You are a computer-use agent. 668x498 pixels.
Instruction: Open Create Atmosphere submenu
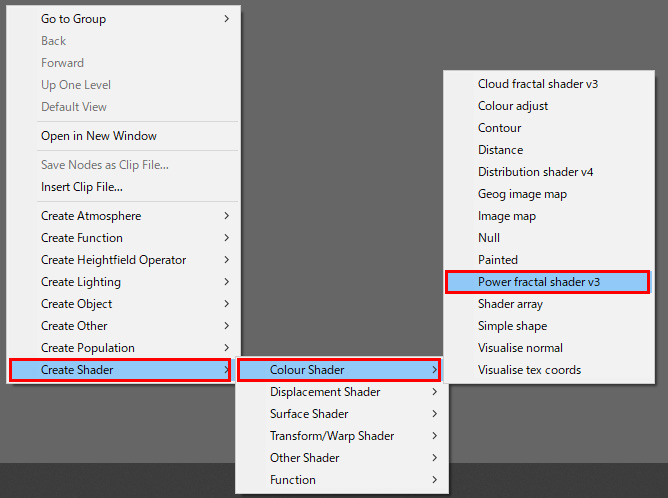[91, 216]
